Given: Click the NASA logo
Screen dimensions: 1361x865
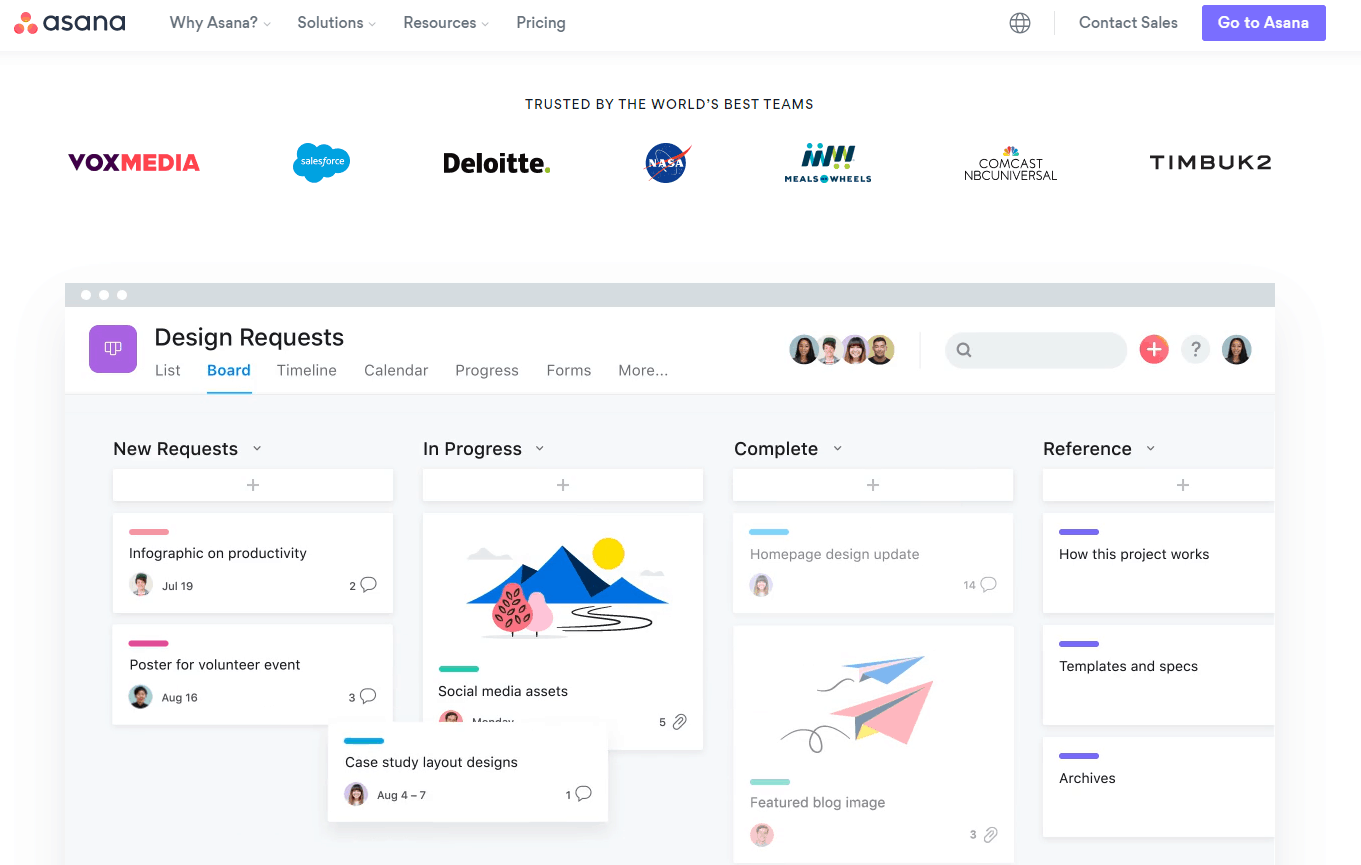Looking at the screenshot, I should pyautogui.click(x=667, y=162).
